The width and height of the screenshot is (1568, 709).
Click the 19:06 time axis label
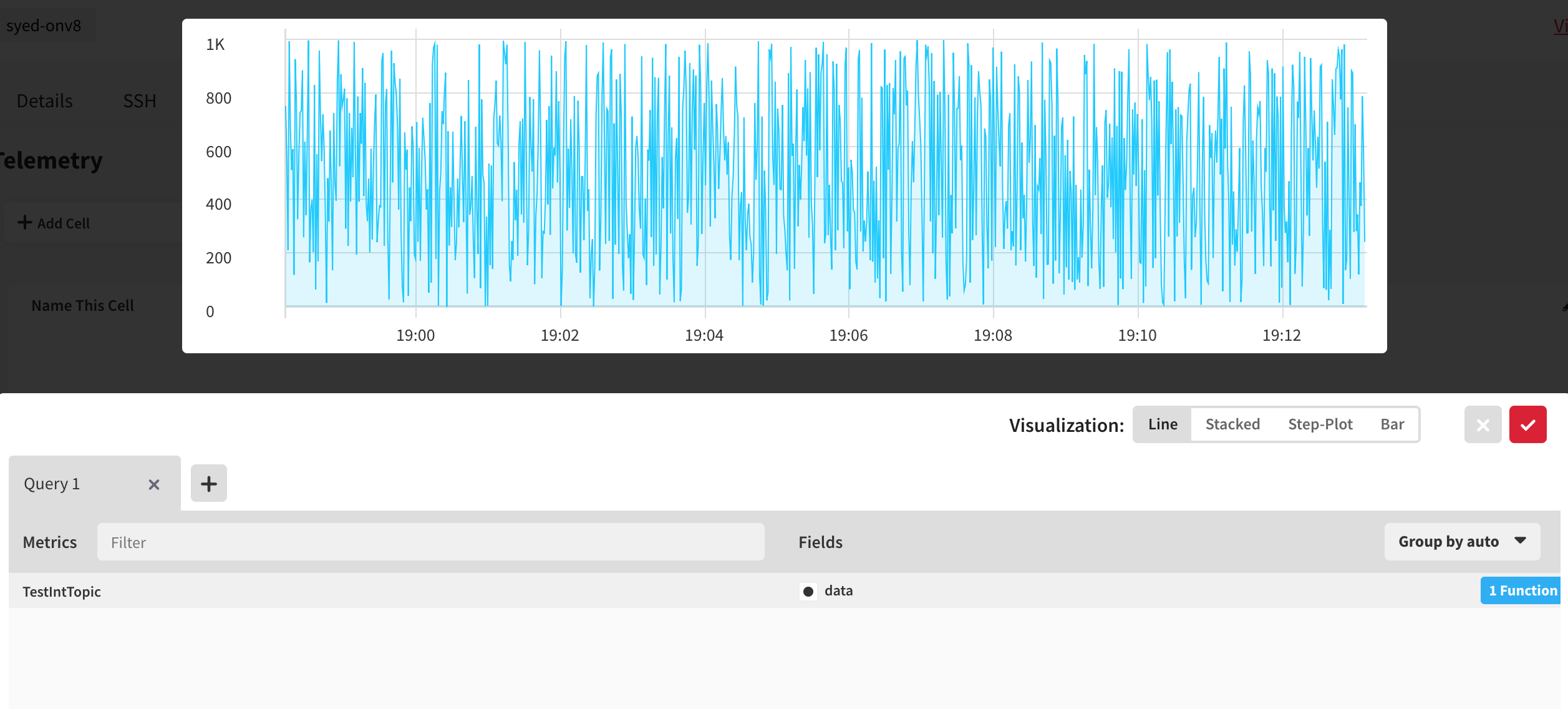coord(848,335)
